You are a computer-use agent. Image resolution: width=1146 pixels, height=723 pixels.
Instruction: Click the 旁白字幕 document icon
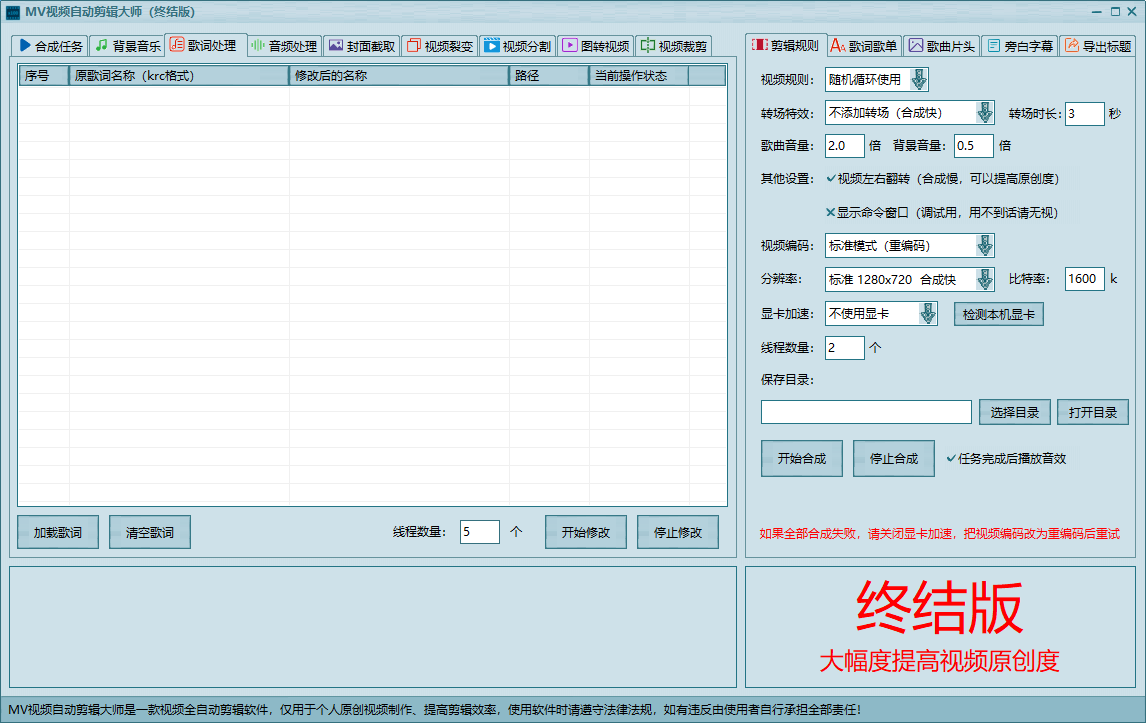994,45
